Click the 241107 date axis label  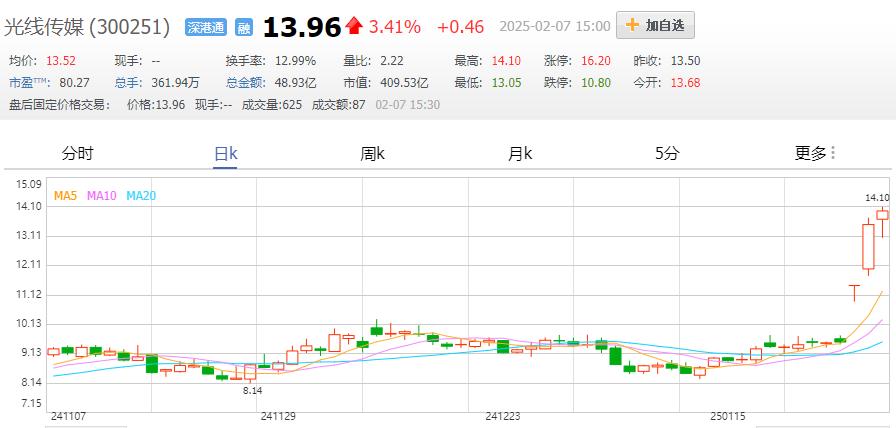[x=69, y=416]
